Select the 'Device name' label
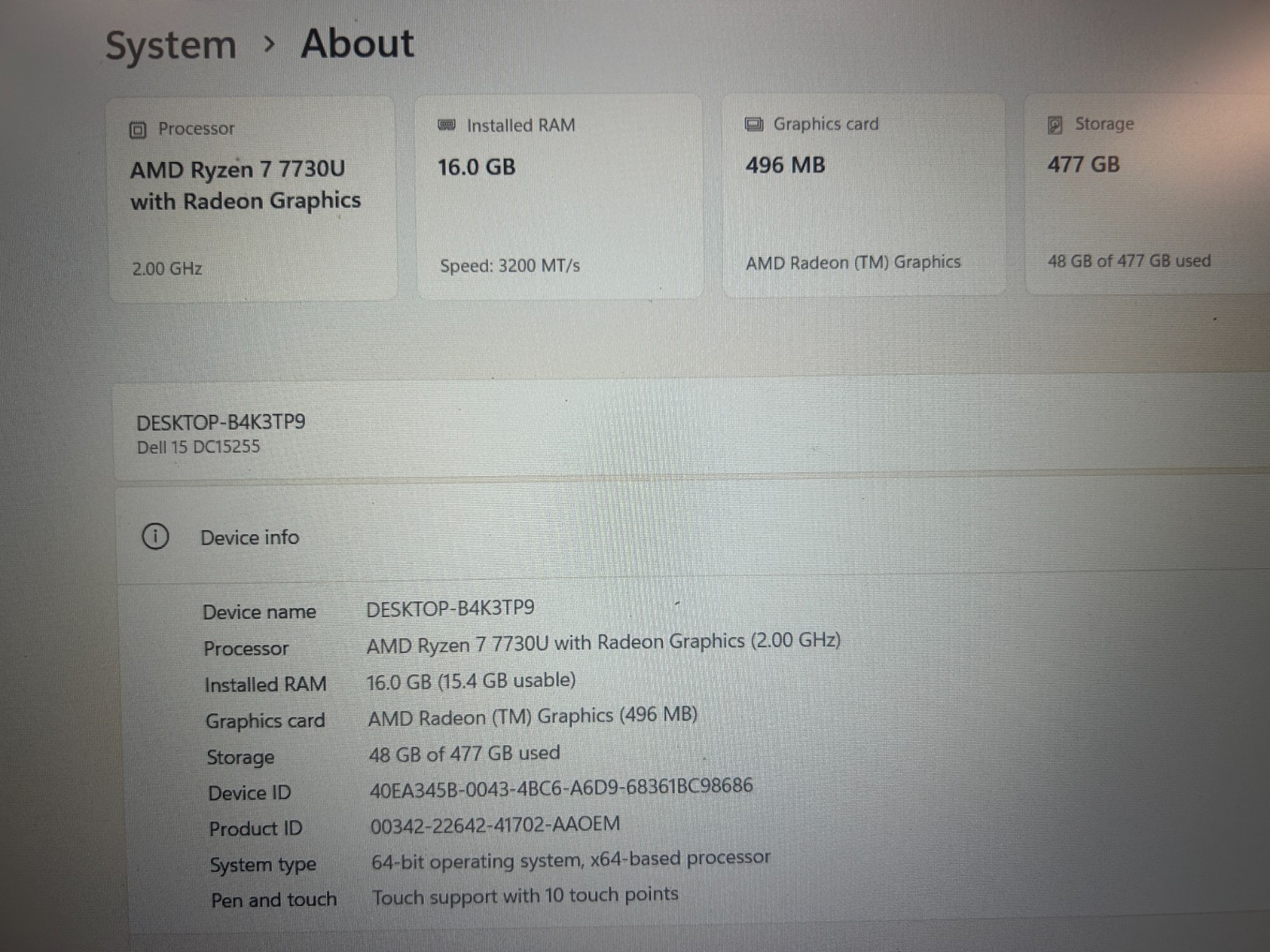Screen dimensions: 1270x952 [x=260, y=612]
